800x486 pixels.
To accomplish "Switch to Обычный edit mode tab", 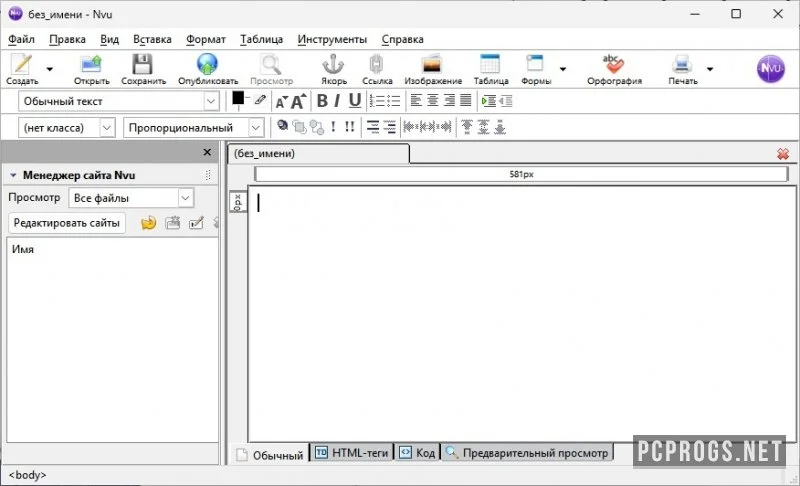I will pyautogui.click(x=270, y=454).
